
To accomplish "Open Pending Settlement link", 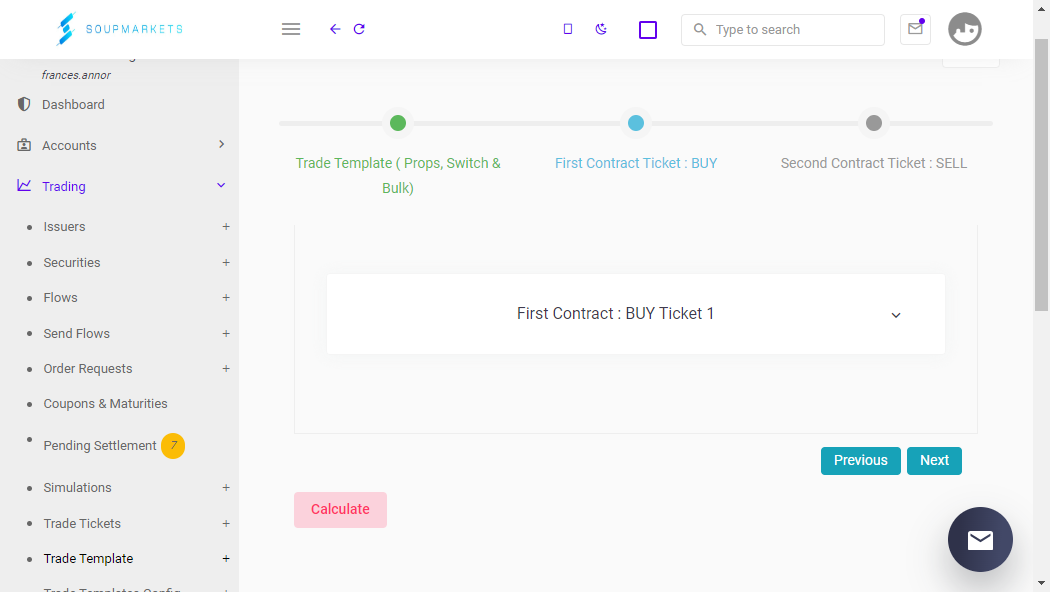I will coord(100,445).
